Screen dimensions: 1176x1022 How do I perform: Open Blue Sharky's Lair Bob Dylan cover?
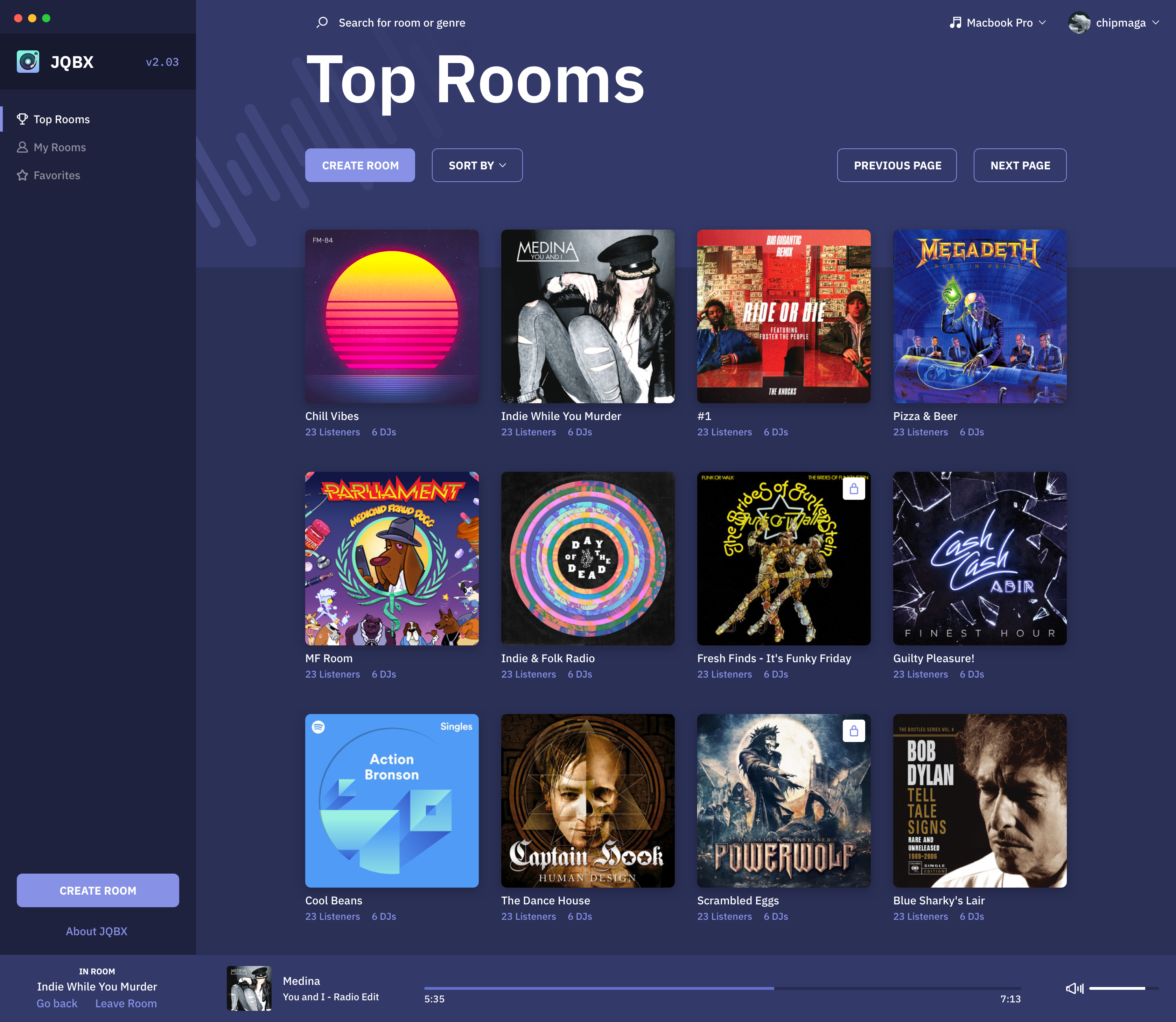(980, 801)
